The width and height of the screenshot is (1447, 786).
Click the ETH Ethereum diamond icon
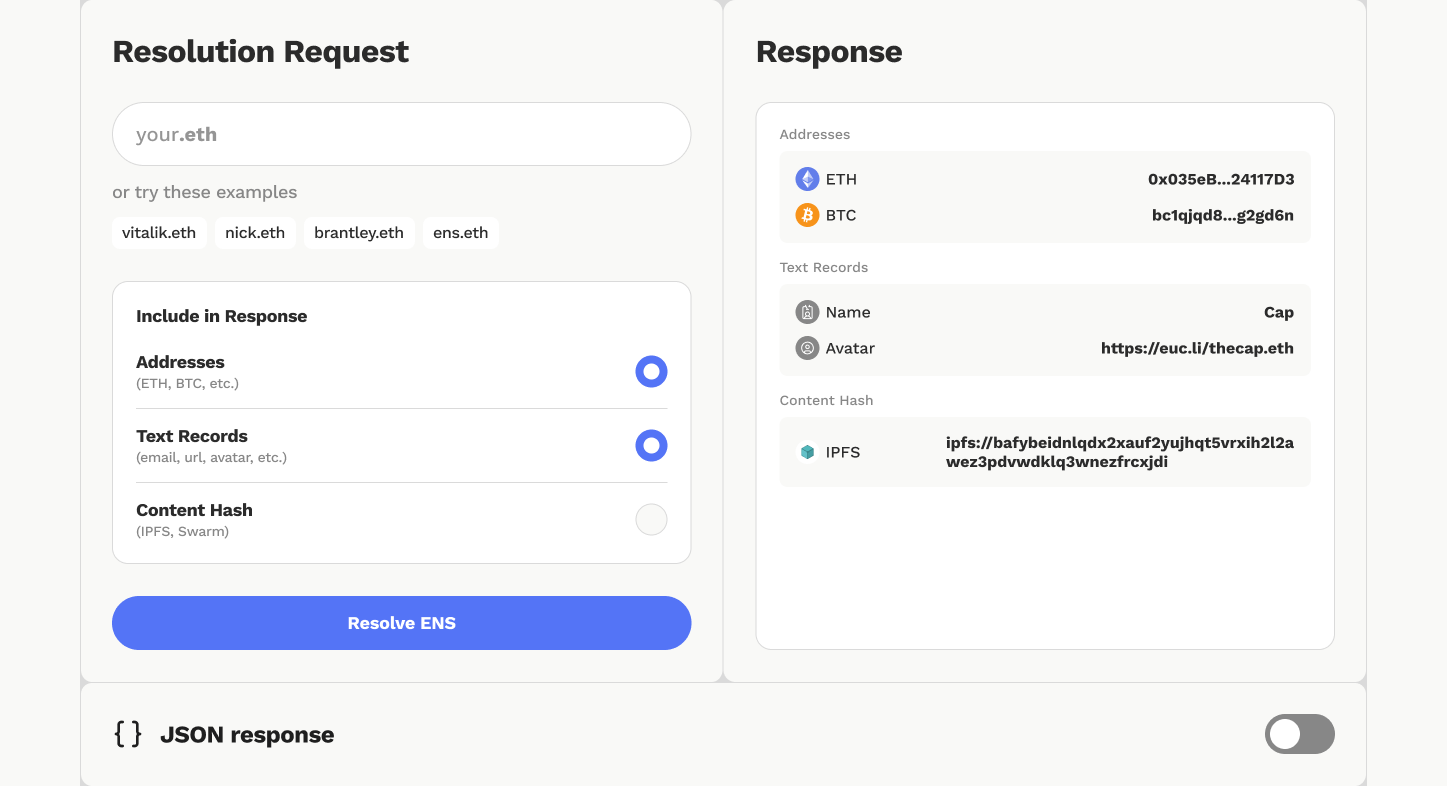(807, 179)
